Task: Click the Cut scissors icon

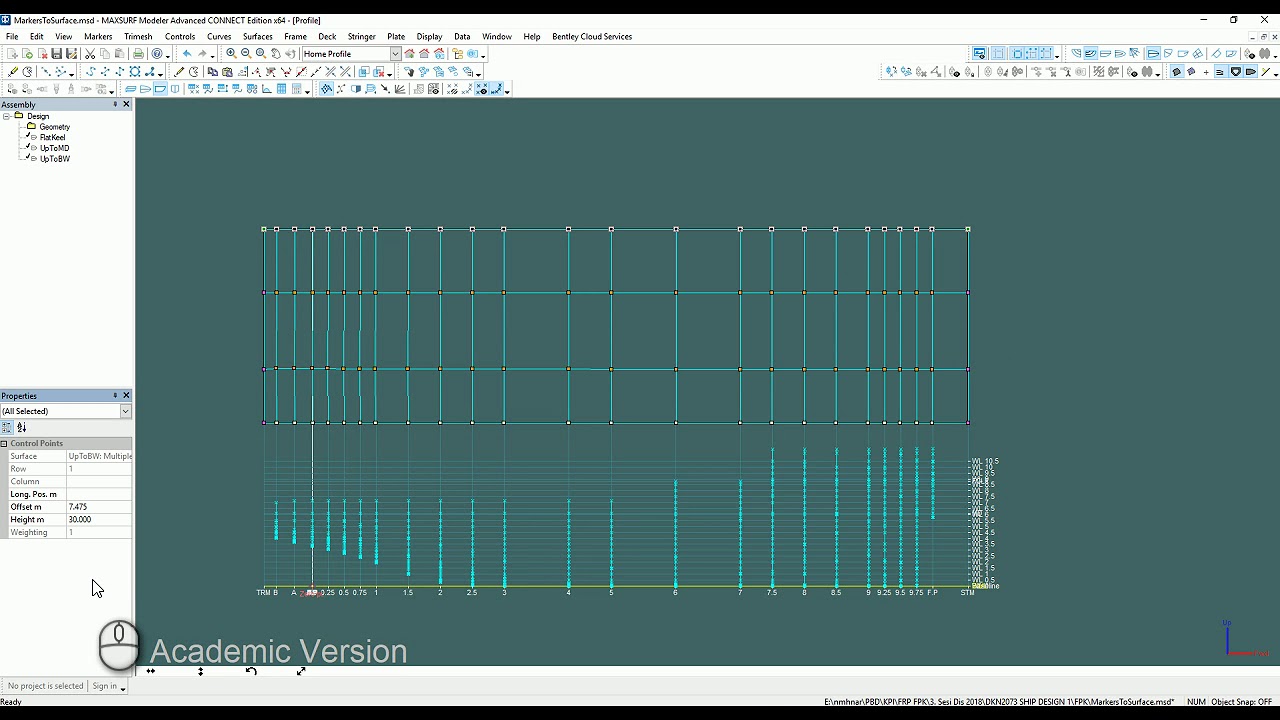Action: (90, 53)
